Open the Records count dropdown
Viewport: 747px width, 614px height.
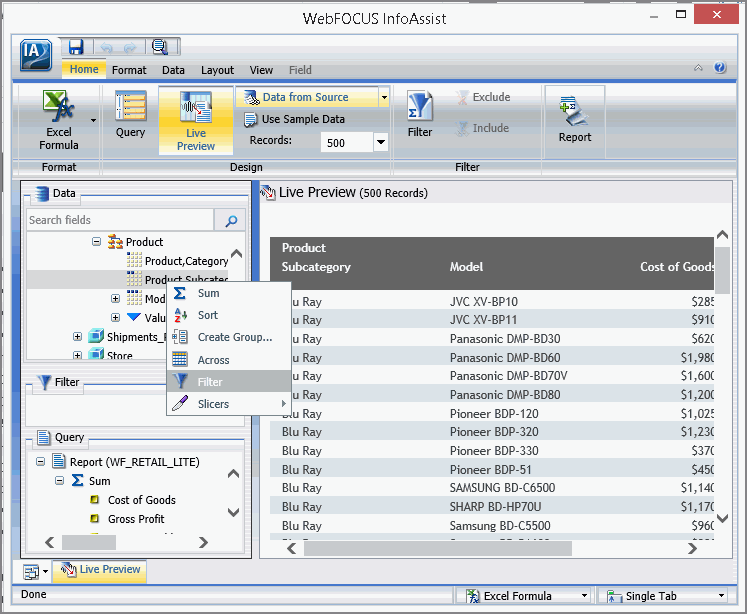[x=381, y=142]
